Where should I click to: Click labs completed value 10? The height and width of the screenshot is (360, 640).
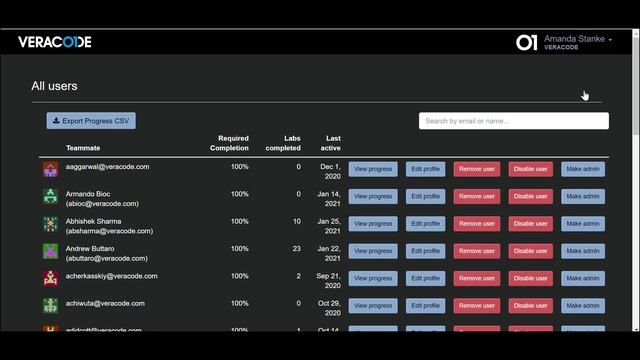[x=297, y=221]
